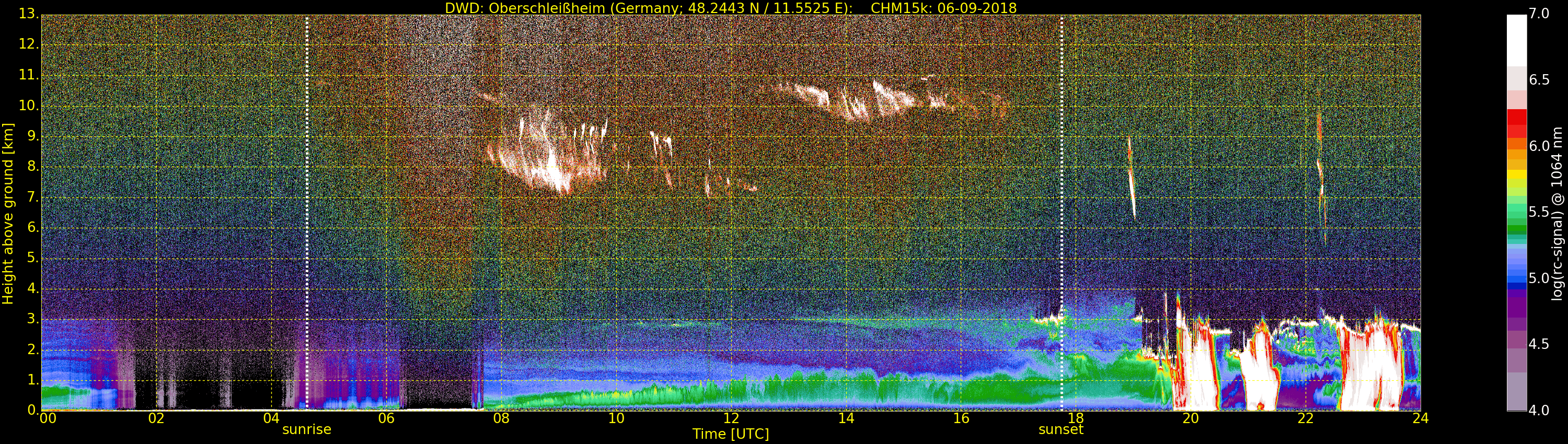1568x444 pixels.
Task: Click the '12' time axis tick label
Action: click(x=731, y=418)
